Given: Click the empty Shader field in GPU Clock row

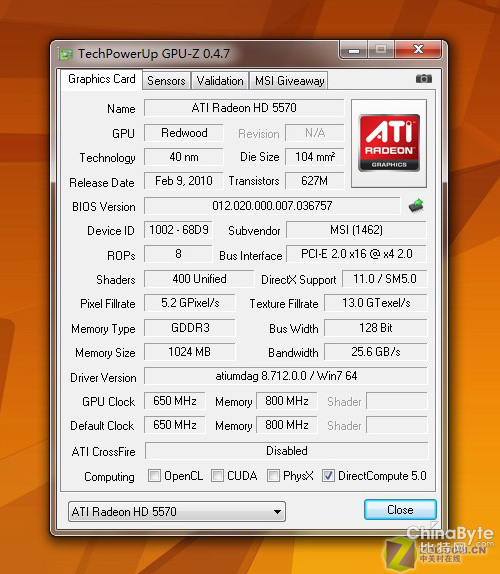Looking at the screenshot, I should (x=397, y=400).
